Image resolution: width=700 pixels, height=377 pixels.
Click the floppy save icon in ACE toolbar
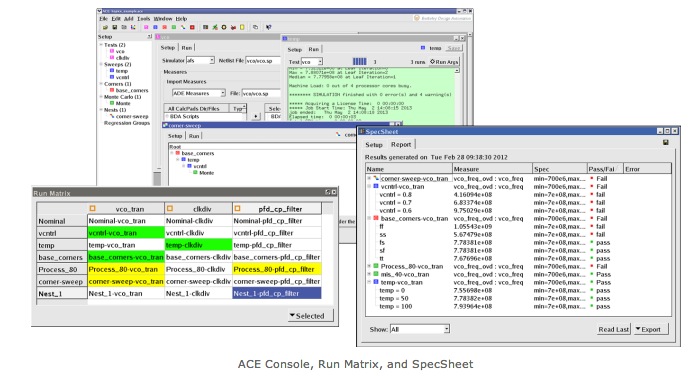[x=115, y=27]
